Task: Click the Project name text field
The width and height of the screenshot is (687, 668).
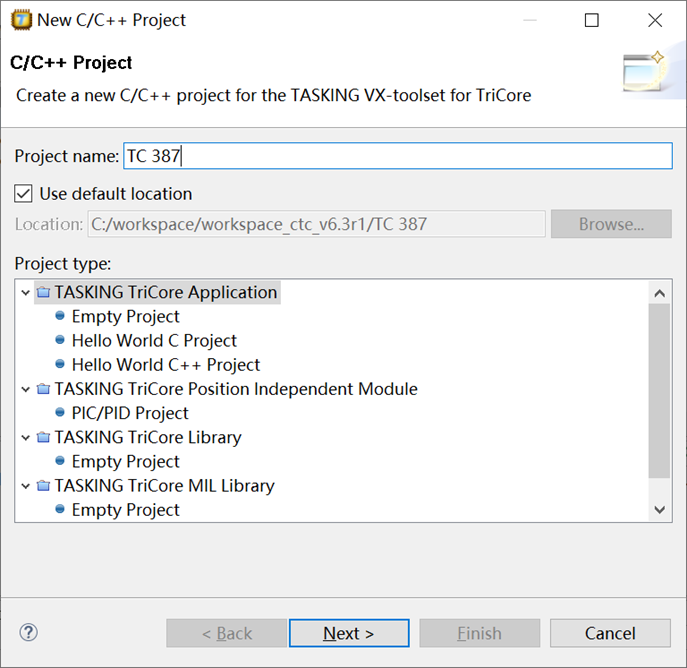Action: (x=397, y=156)
